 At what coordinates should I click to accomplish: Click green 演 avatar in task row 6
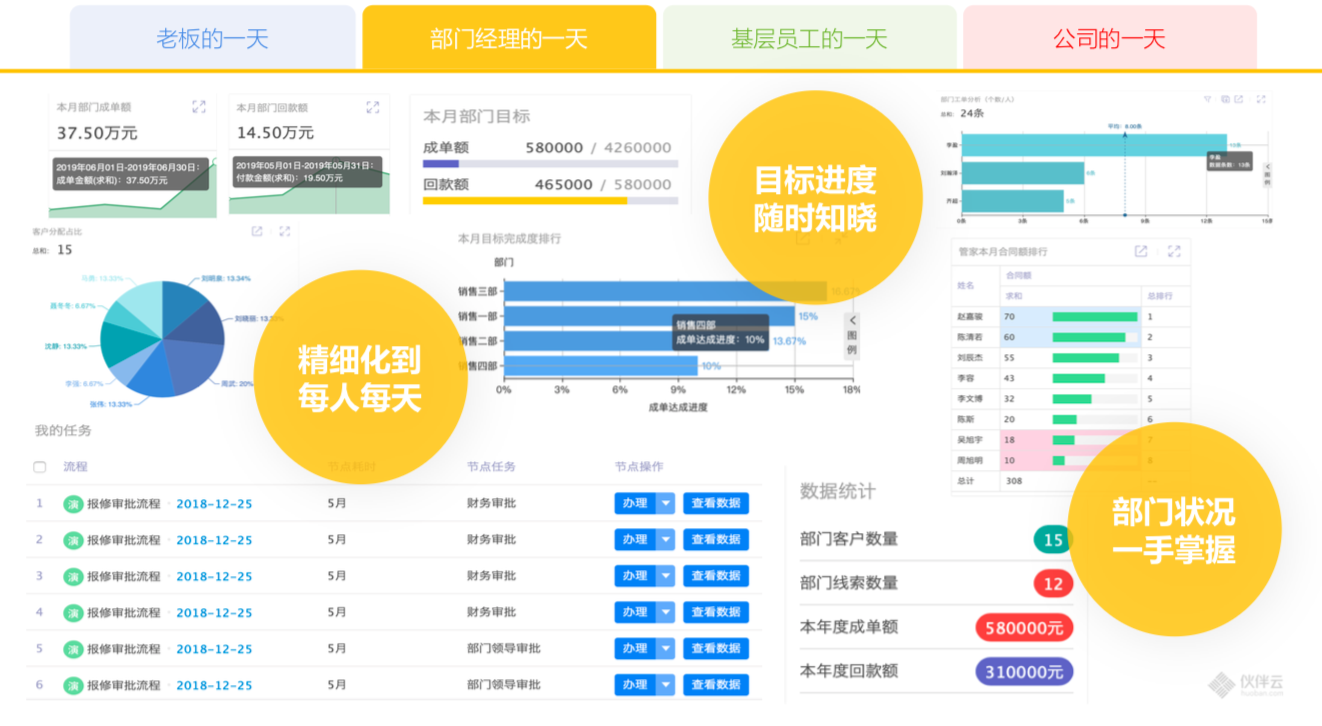pos(73,685)
